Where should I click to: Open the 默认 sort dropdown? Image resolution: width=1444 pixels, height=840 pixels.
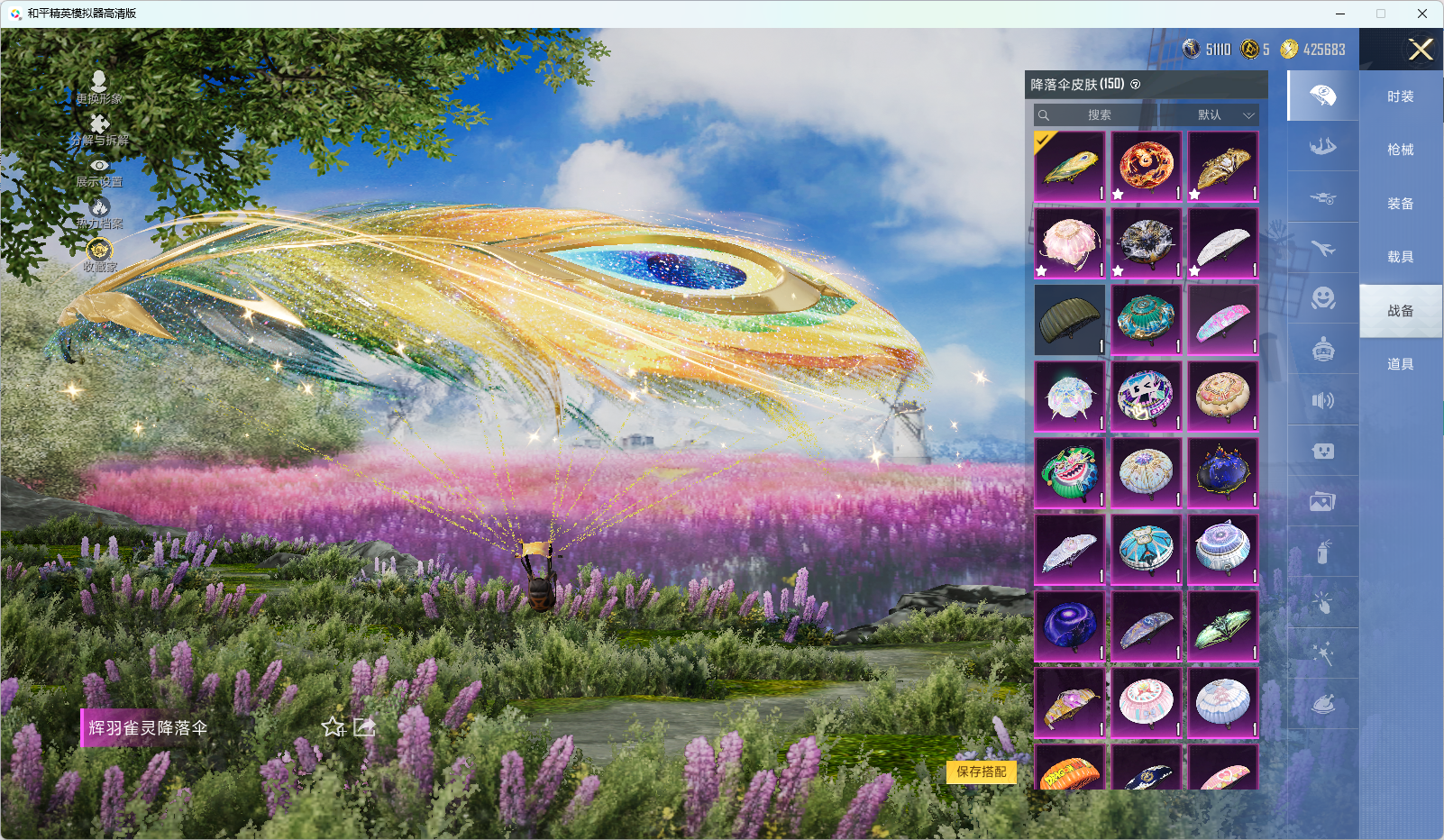click(x=1209, y=115)
